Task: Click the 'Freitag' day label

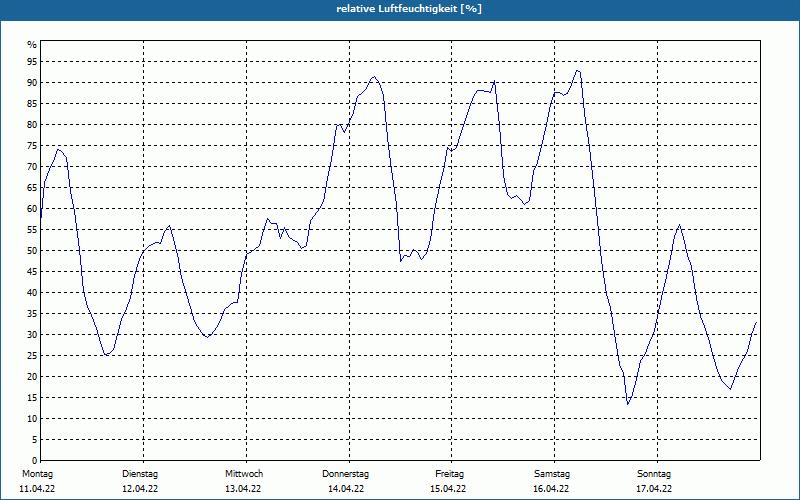Action: point(449,474)
